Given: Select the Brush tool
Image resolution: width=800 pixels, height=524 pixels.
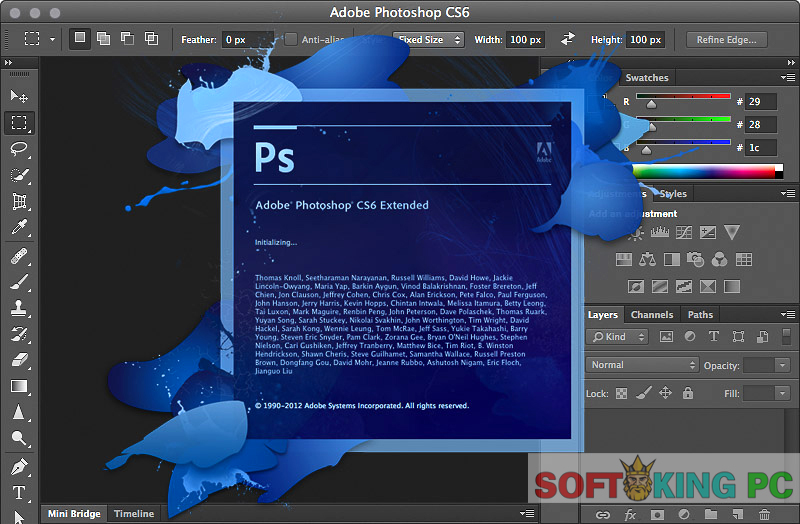Looking at the screenshot, I should (19, 282).
